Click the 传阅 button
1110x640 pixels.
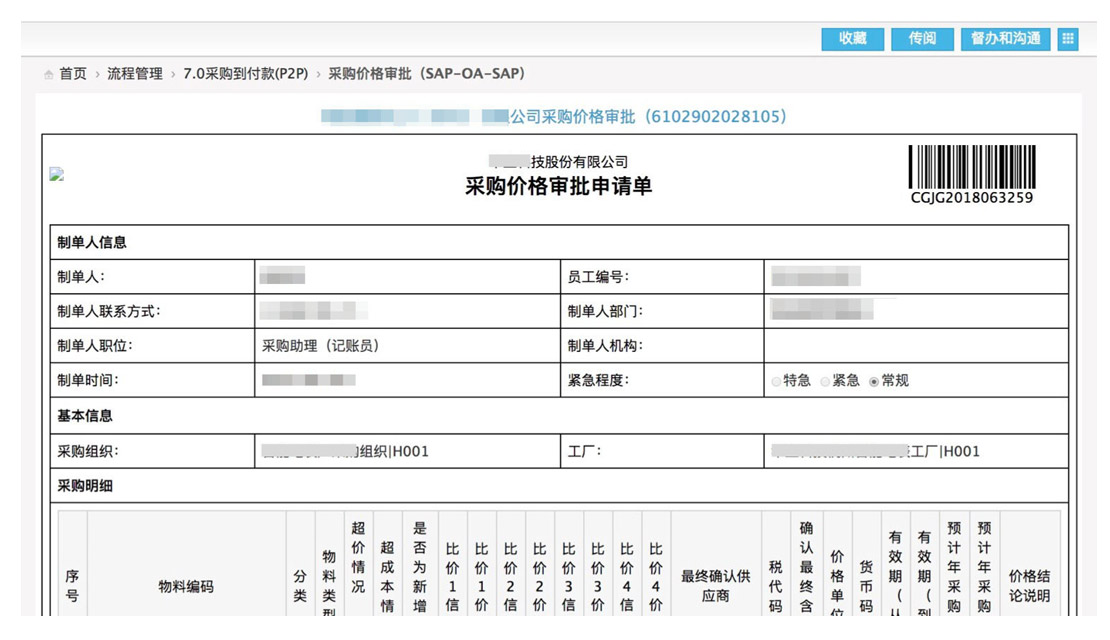(922, 39)
